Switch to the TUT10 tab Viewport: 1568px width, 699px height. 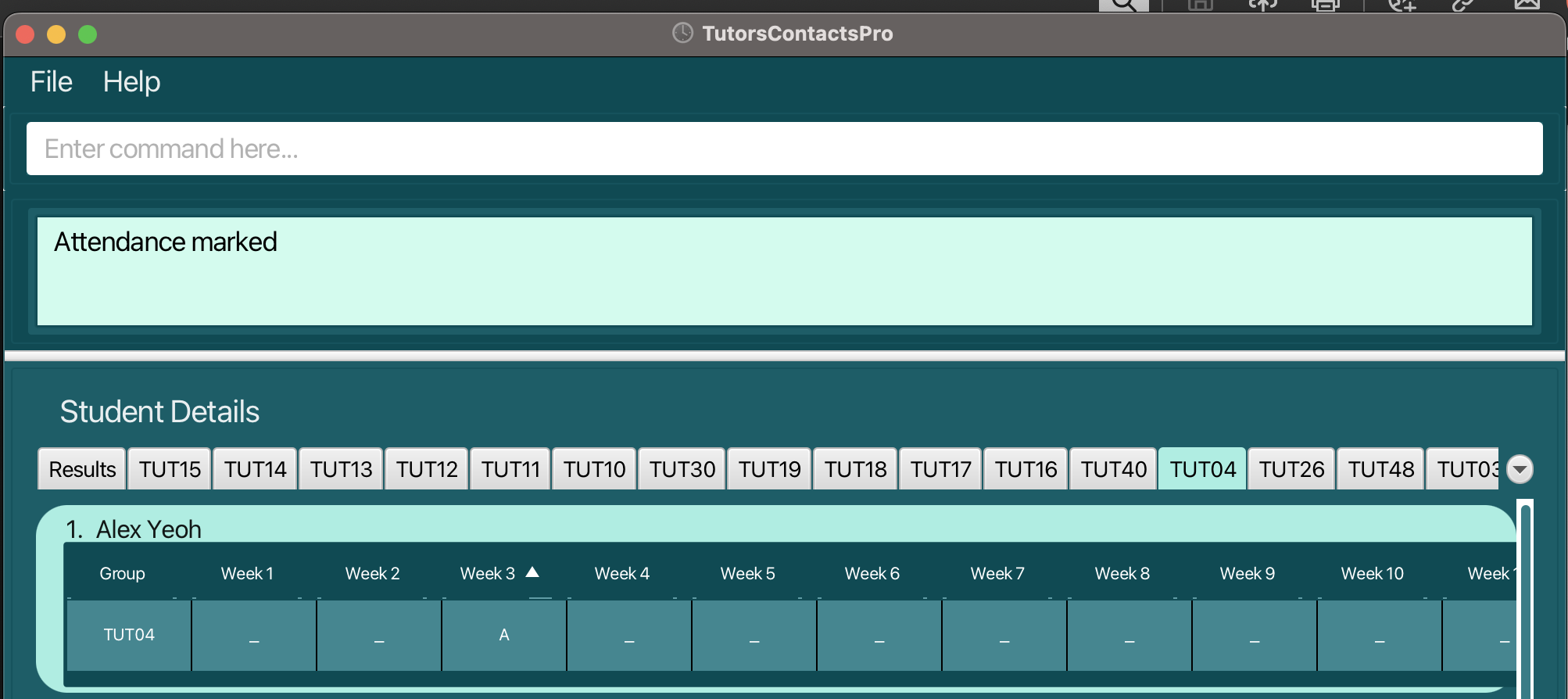tap(594, 469)
